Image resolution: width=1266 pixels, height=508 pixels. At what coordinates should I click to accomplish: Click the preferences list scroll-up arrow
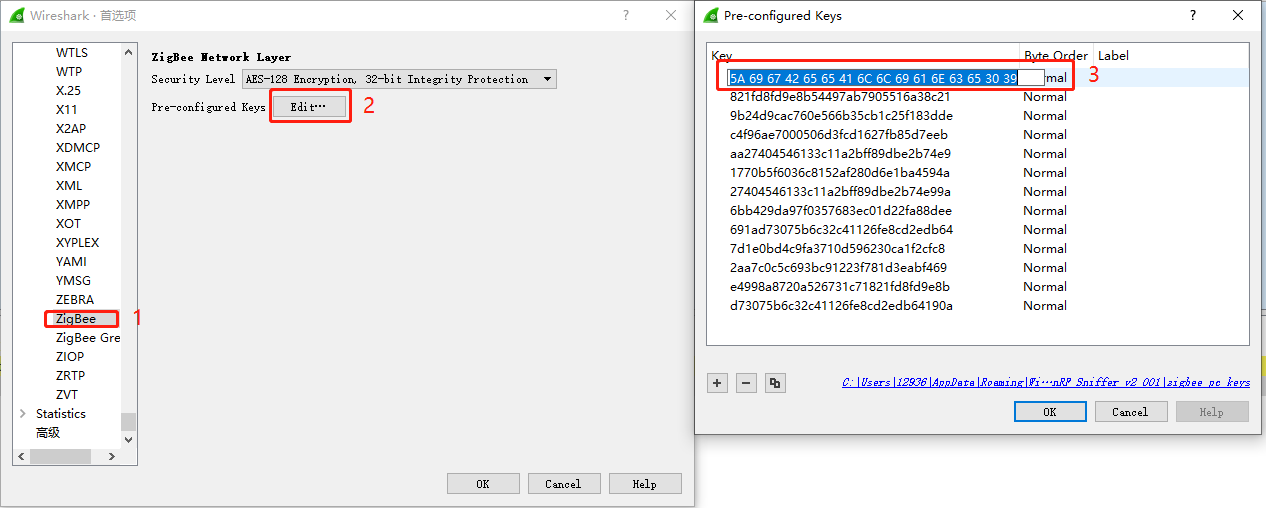128,51
